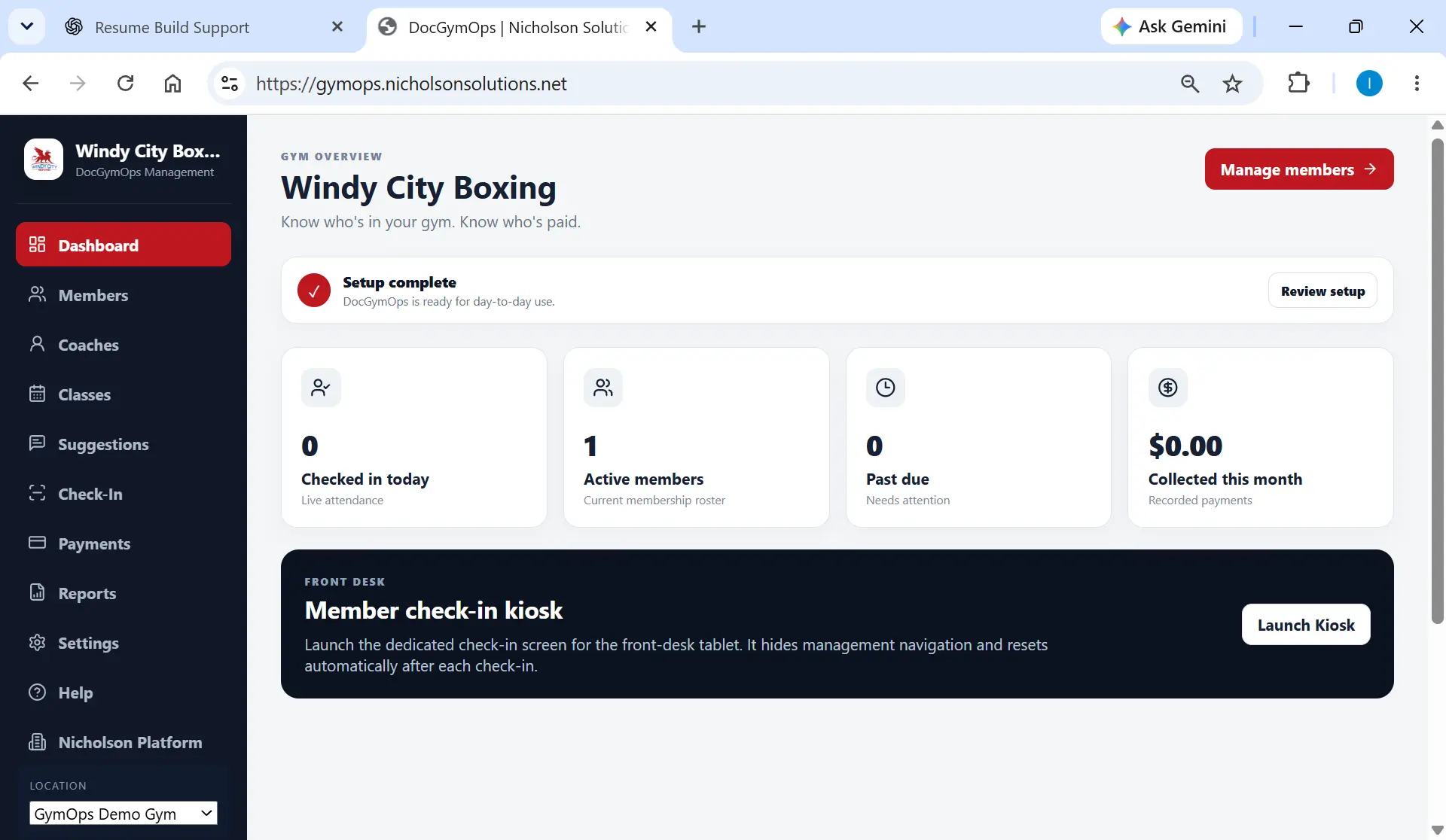Click the Payments card icon
Screen dimensions: 1446x840
click(x=37, y=543)
